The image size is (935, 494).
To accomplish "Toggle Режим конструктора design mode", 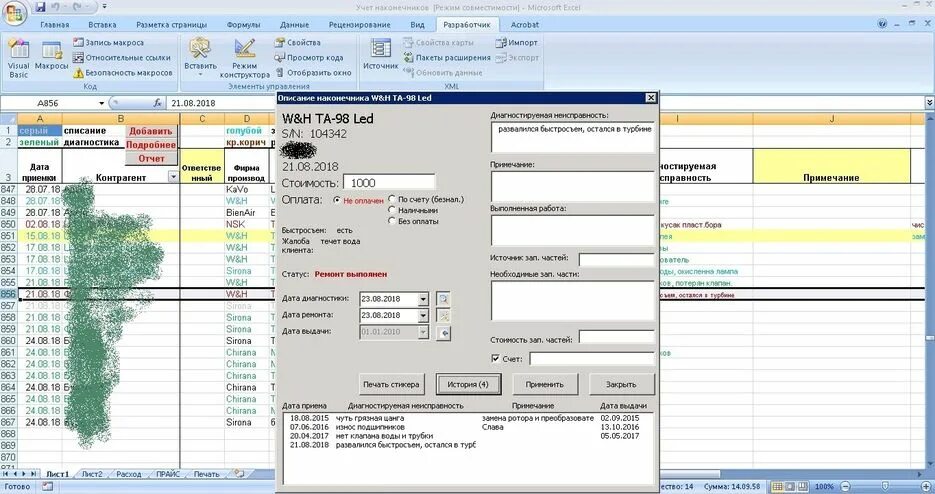I will pos(244,58).
